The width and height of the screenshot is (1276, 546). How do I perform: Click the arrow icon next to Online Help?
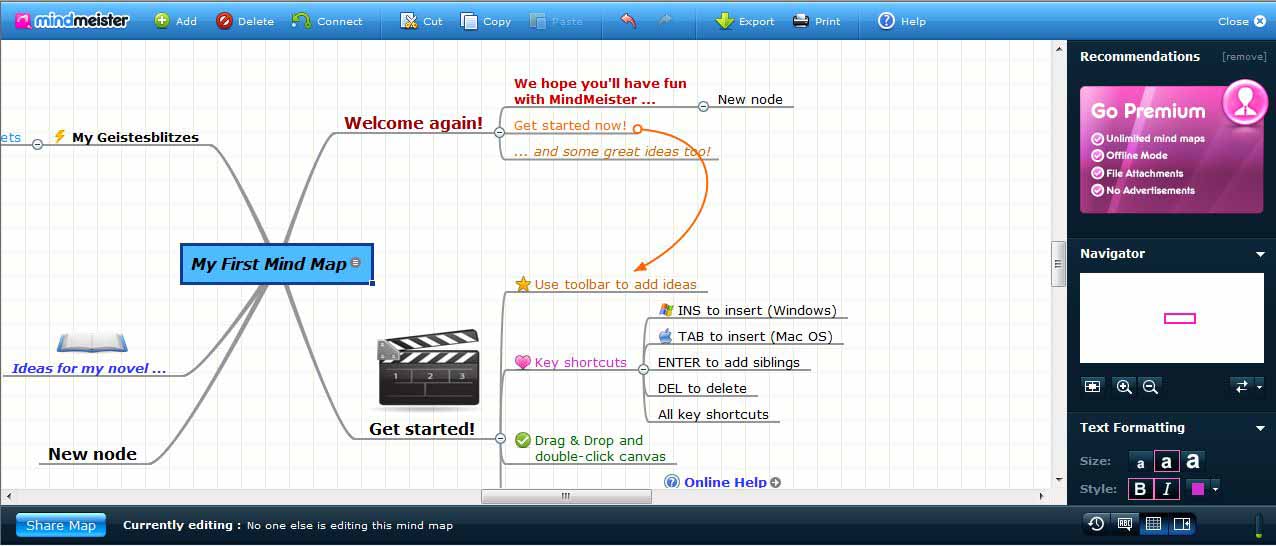click(775, 482)
